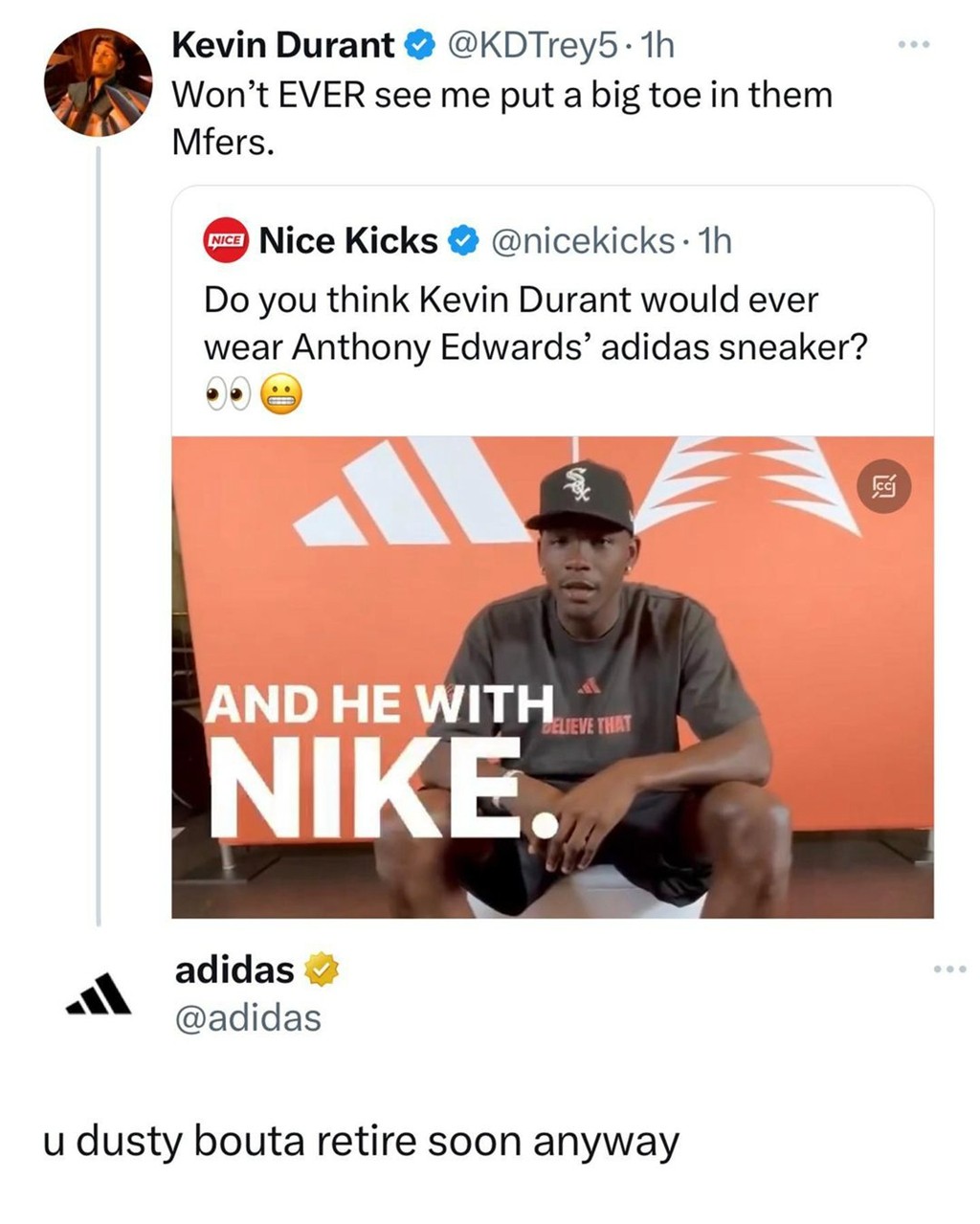Screen dimensions: 980x1224
Task: Click the "u dusty bouta retire" reply text
Action: tap(361, 1141)
